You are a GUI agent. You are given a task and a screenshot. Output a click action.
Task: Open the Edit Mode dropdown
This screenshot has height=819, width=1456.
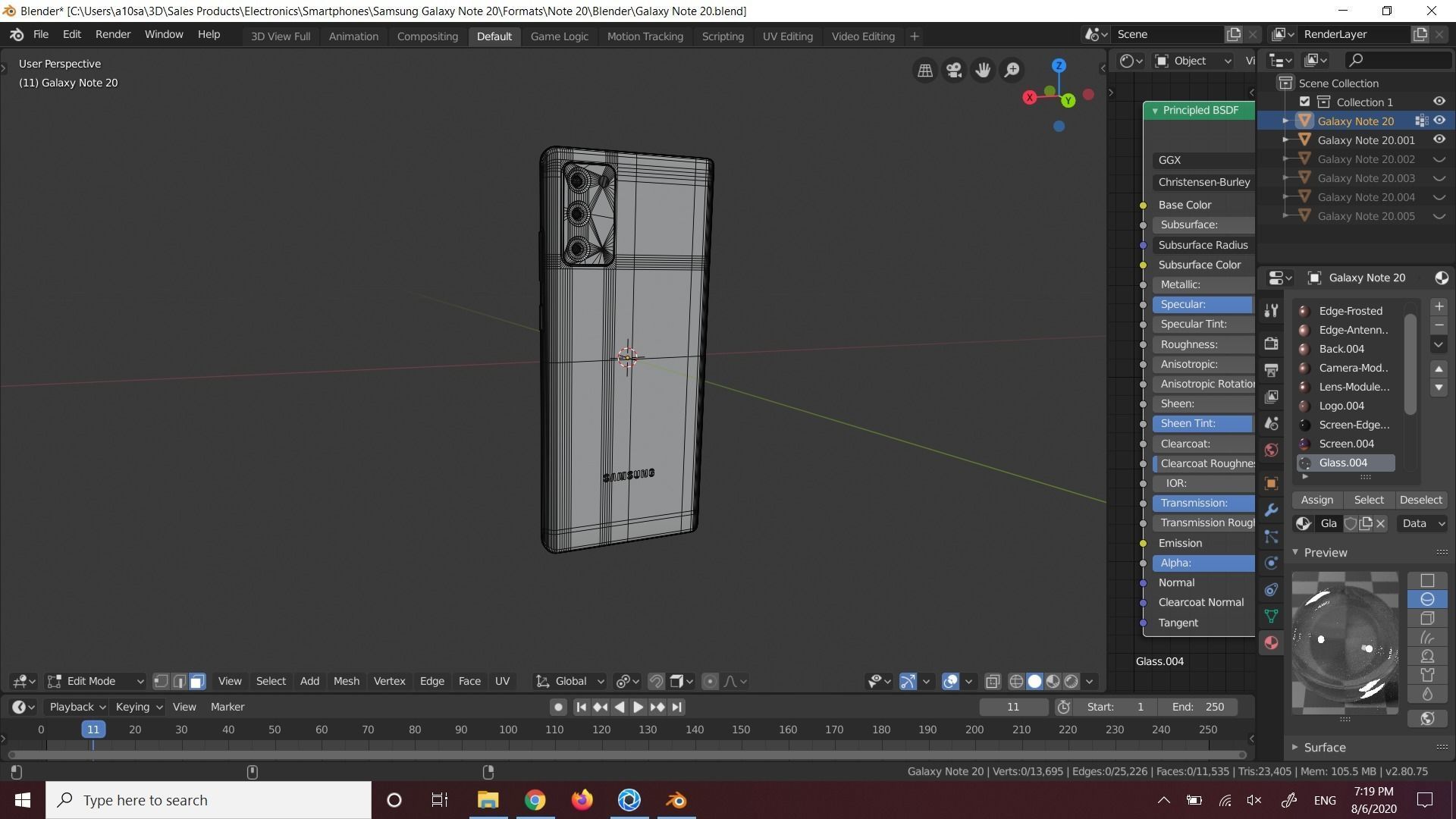pos(96,681)
